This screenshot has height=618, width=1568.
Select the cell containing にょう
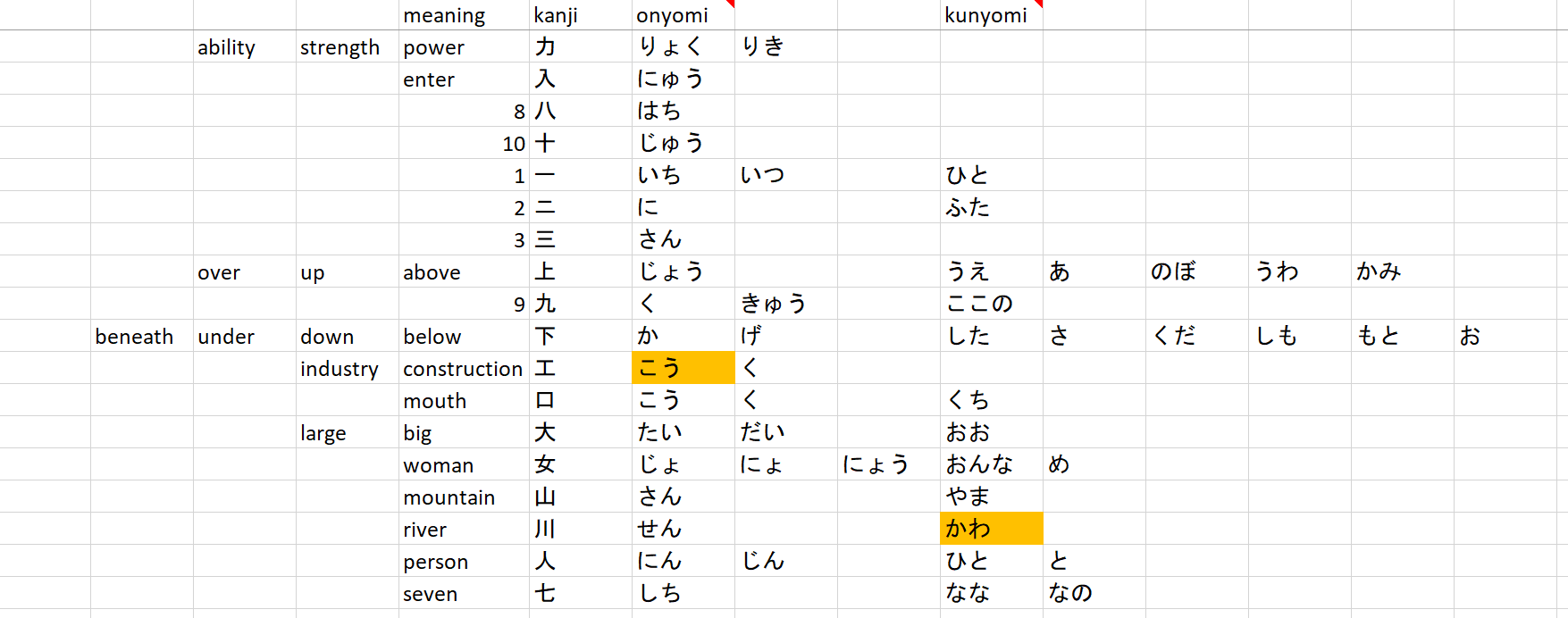click(888, 464)
